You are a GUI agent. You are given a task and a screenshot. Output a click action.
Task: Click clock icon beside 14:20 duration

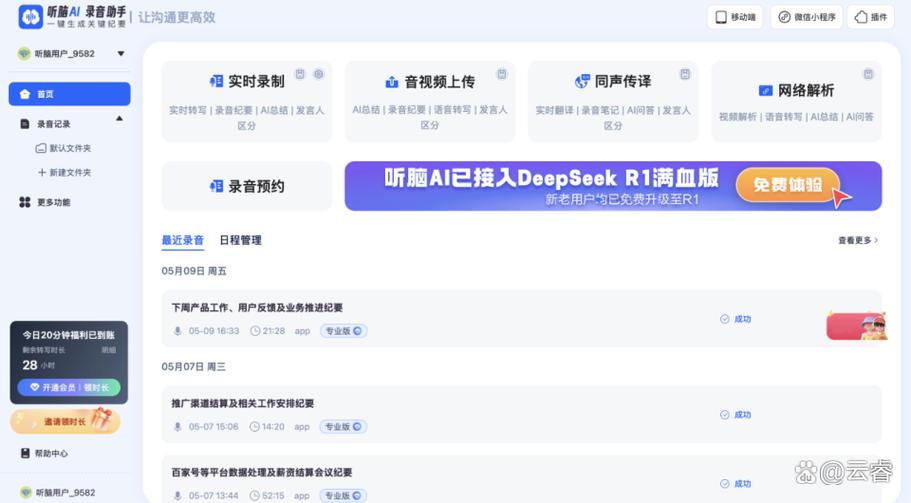[254, 426]
